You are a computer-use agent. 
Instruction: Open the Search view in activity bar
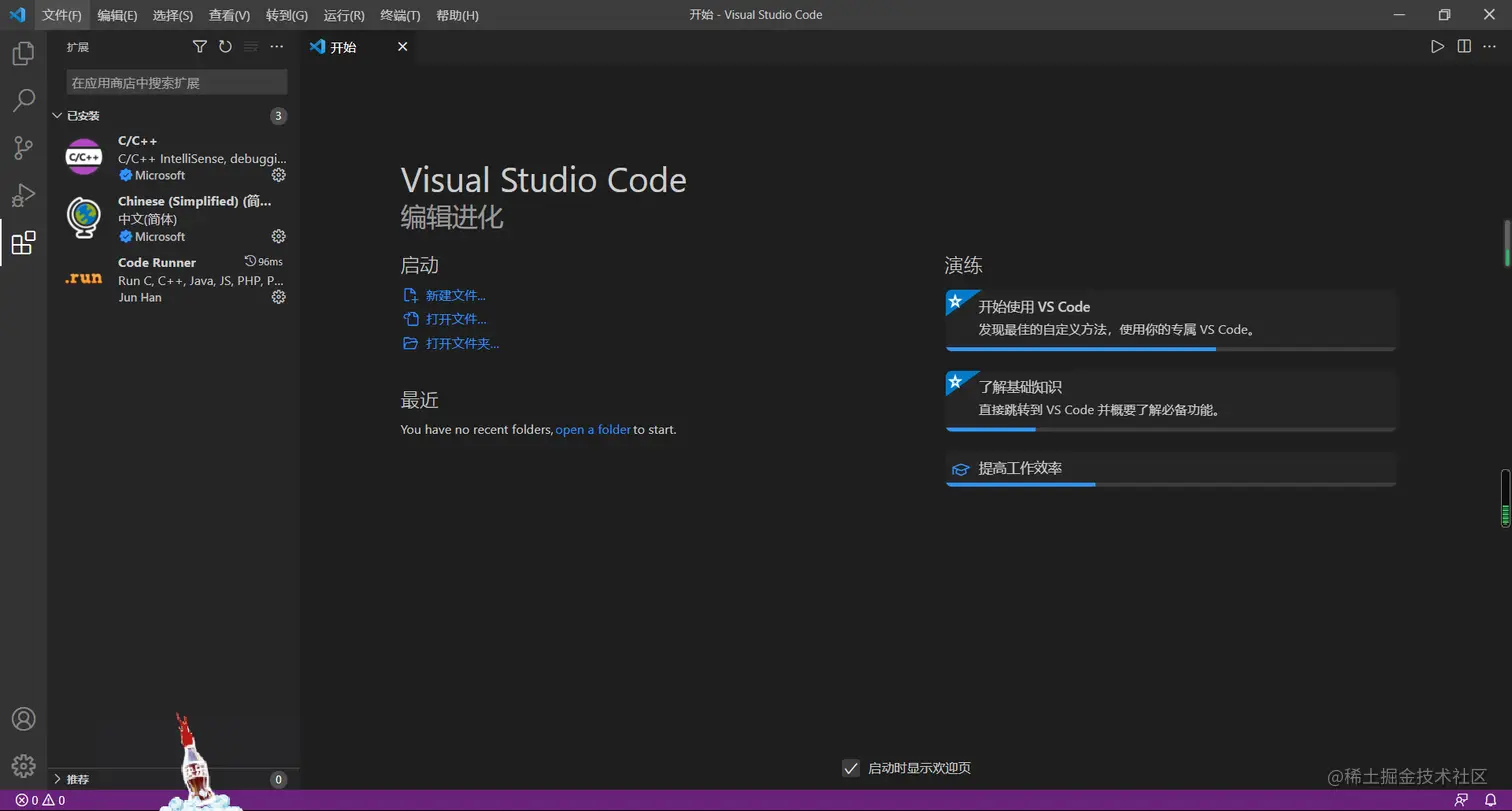click(23, 101)
